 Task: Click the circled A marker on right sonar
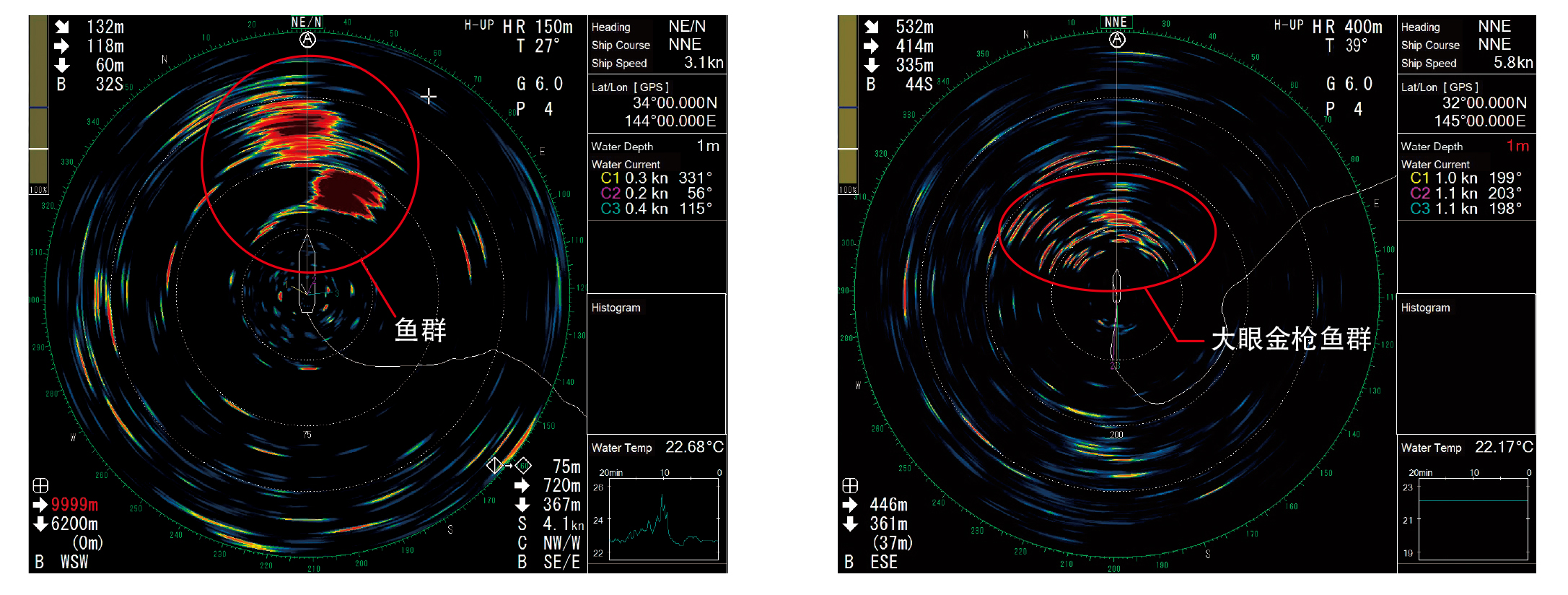pyautogui.click(x=1117, y=40)
